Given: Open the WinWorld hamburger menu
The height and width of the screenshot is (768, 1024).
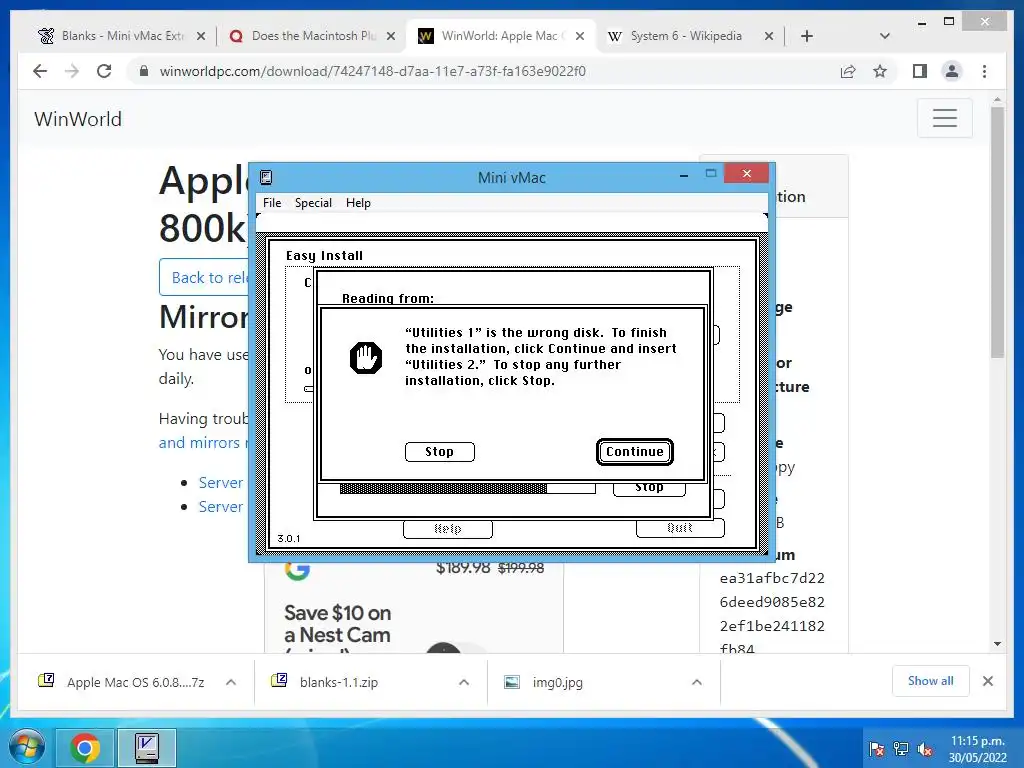Looking at the screenshot, I should coord(944,118).
